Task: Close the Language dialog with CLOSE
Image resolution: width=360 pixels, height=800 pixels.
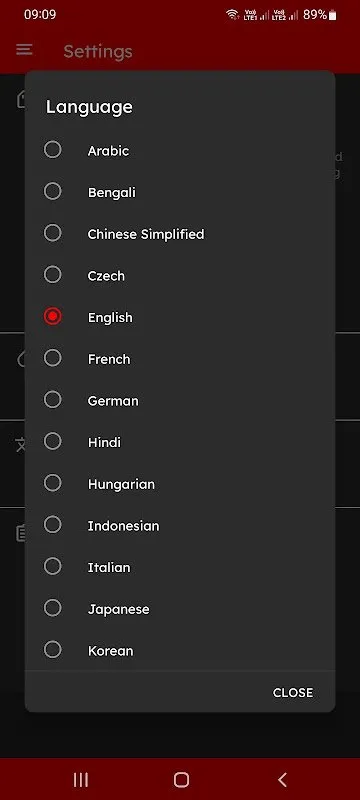Action: point(293,692)
